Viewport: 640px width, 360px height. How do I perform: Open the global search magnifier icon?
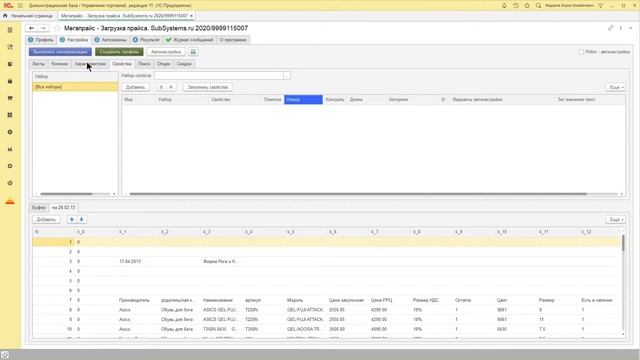(x=538, y=5)
